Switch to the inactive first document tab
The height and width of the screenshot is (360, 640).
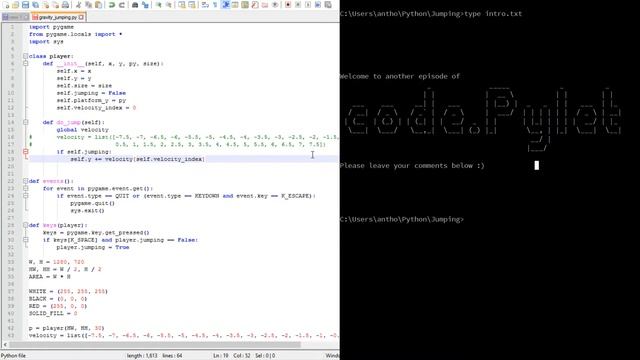15,17
